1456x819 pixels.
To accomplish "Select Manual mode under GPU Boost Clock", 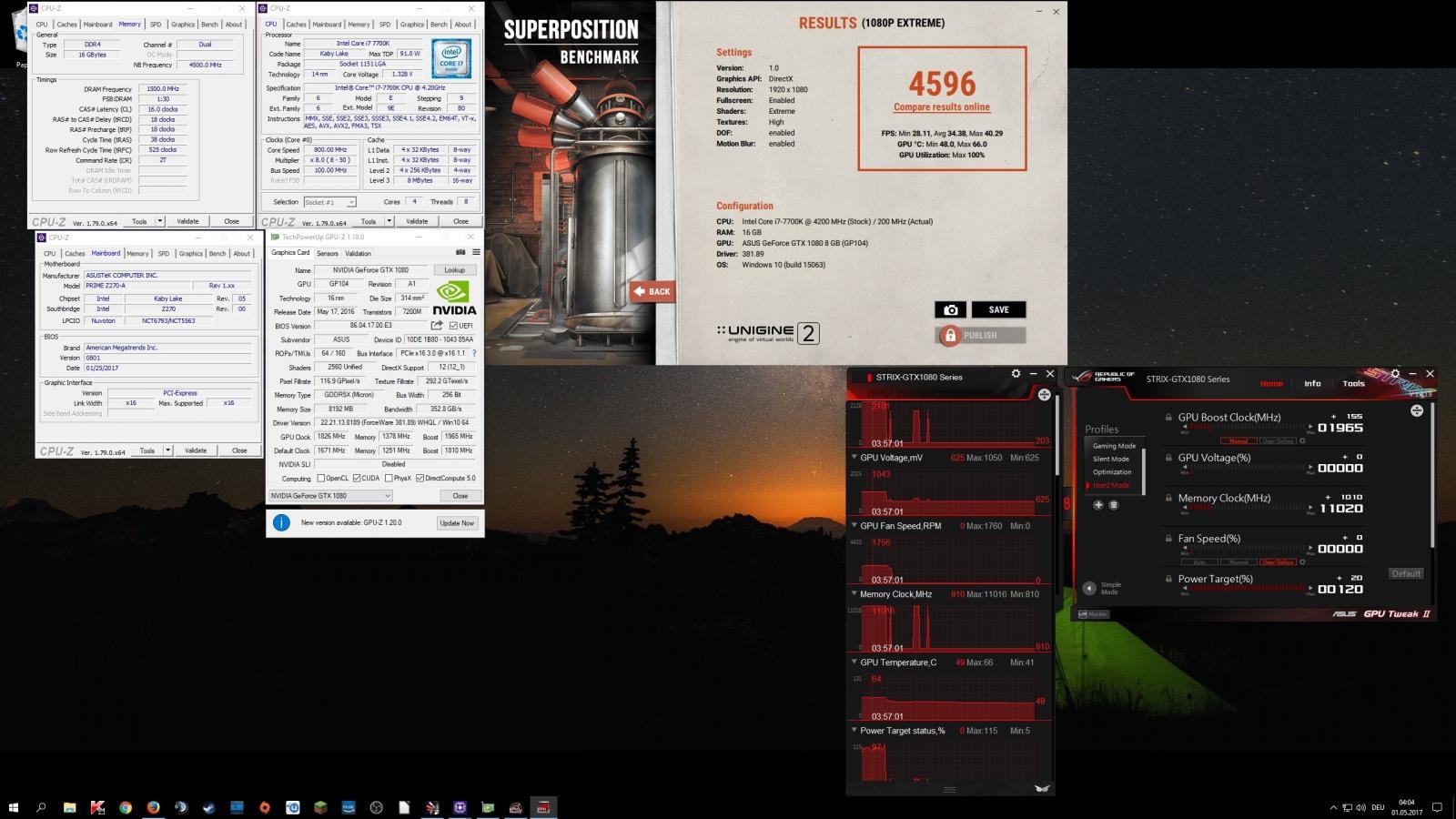I will tap(1239, 441).
